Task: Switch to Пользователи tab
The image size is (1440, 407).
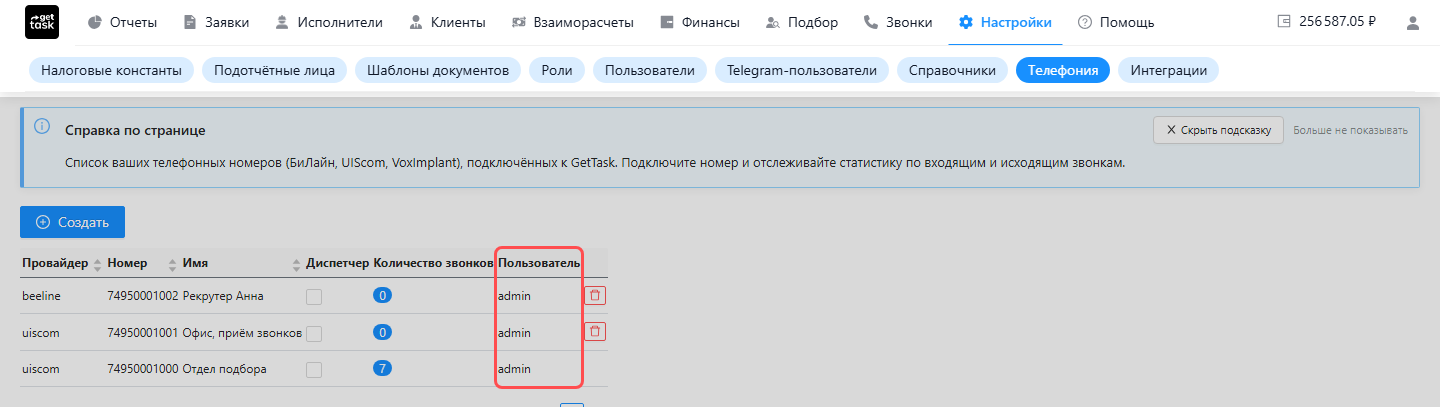Action: [x=649, y=70]
